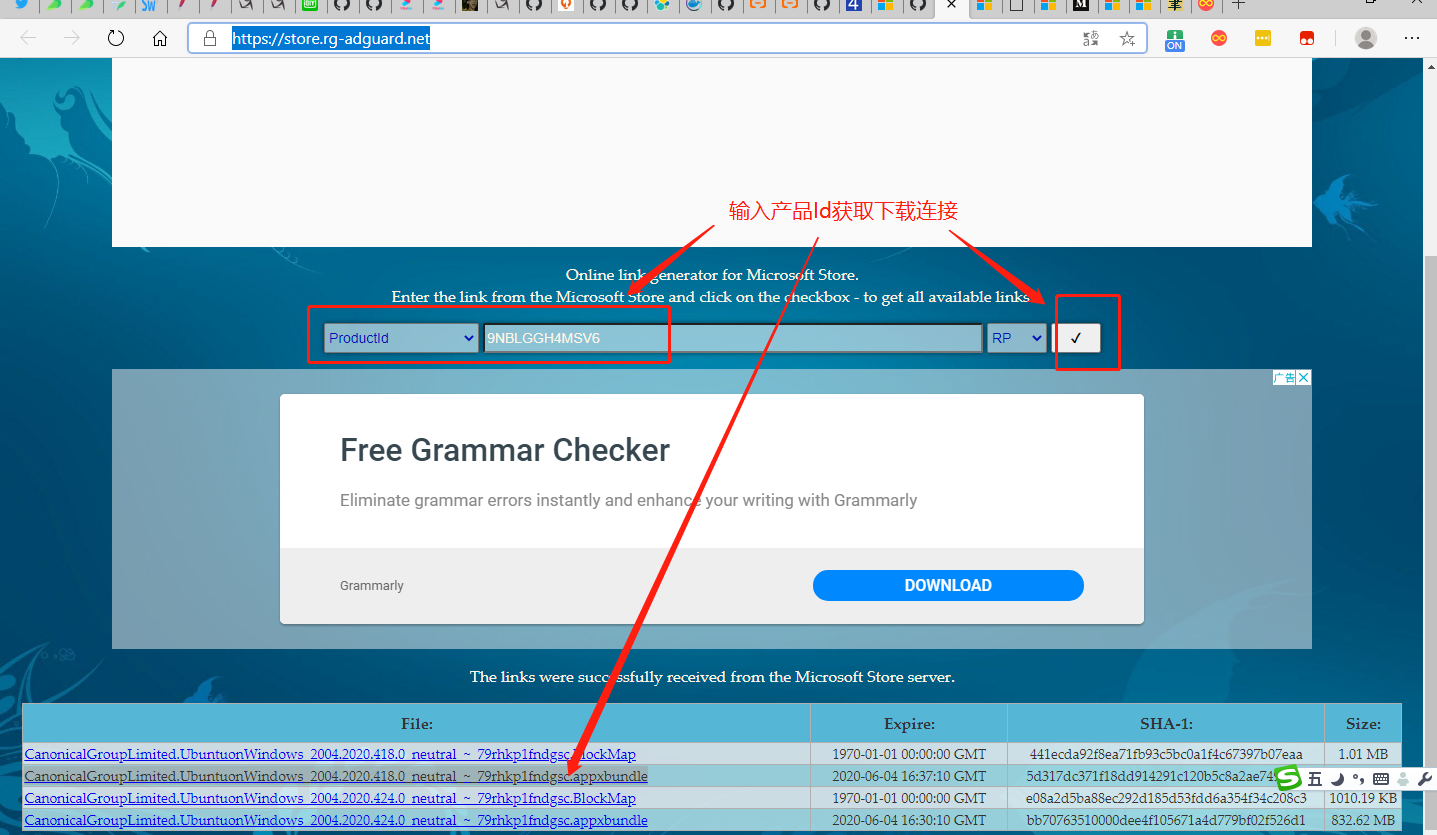Close the active browser tab
Screen dimensions: 1437x835
pyautogui.click(x=951, y=5)
